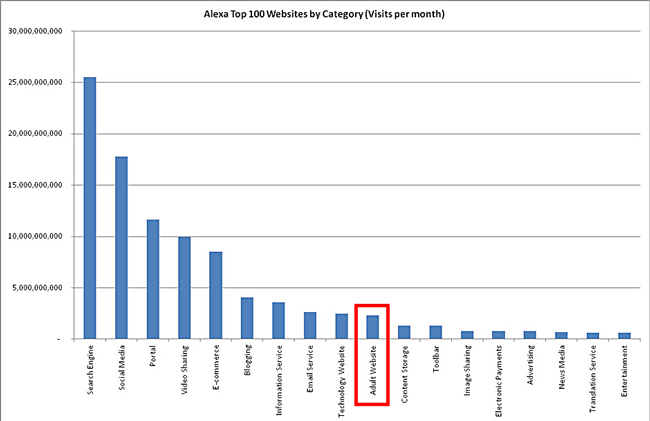
Task: Select the Content Storage bar
Action: [x=404, y=332]
